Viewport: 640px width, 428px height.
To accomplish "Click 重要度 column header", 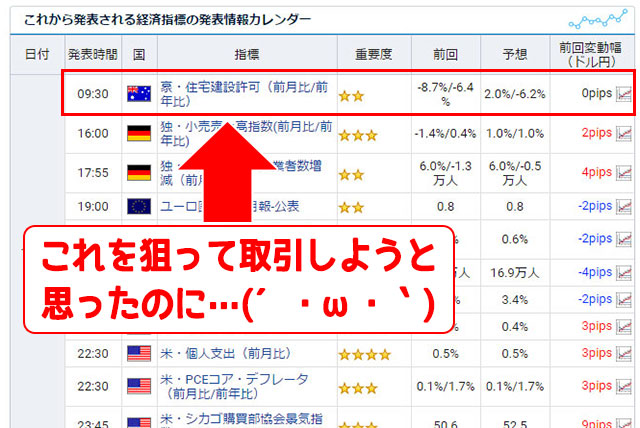I will (373, 54).
